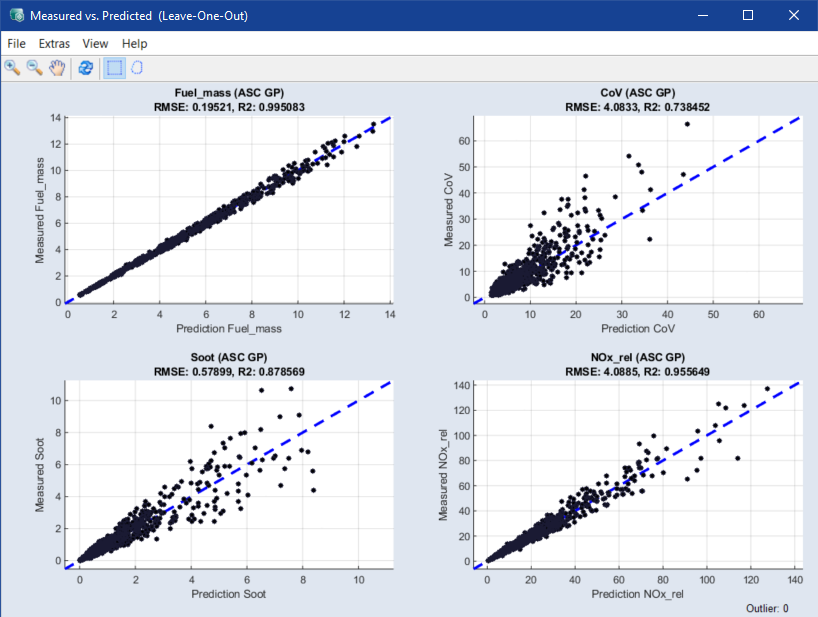Click the Soot (ASC GP) plot title
The image size is (818, 617).
(x=229, y=357)
